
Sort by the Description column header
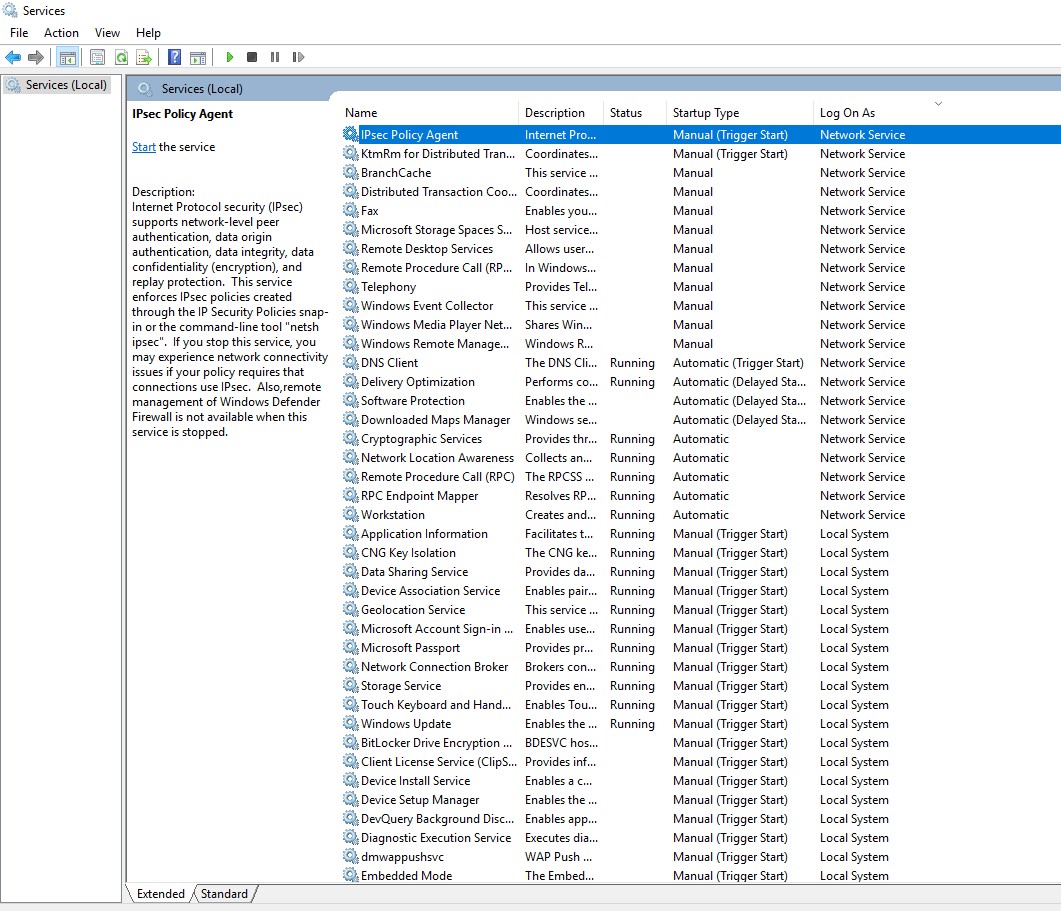(x=562, y=112)
